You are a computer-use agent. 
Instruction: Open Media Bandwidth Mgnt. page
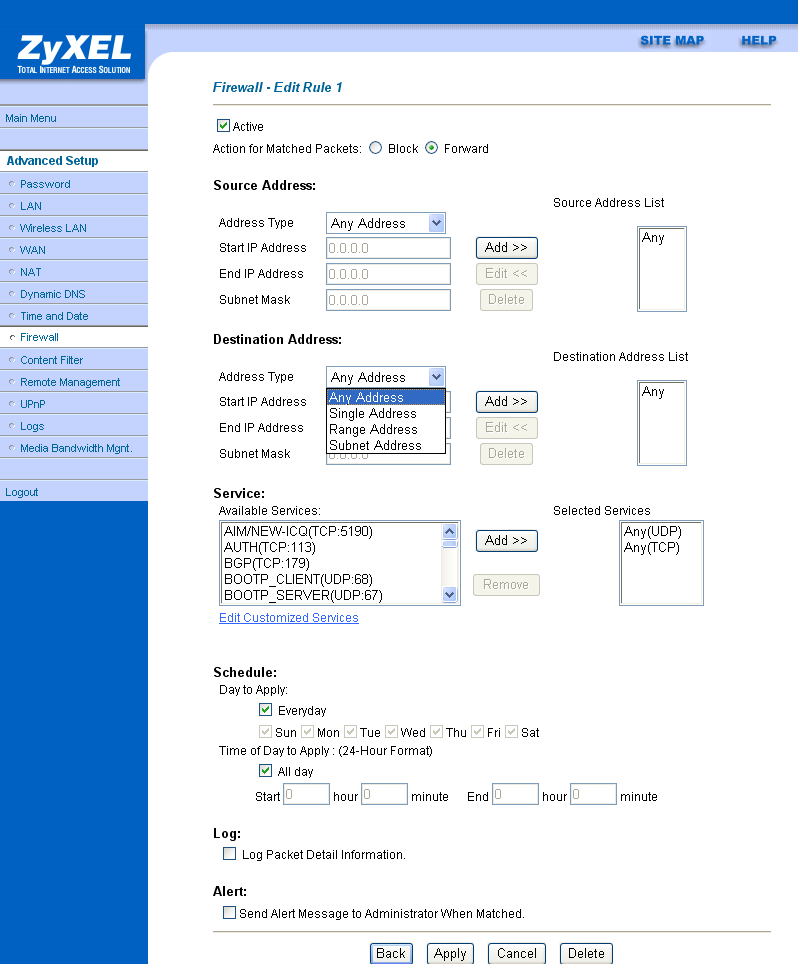[77, 448]
